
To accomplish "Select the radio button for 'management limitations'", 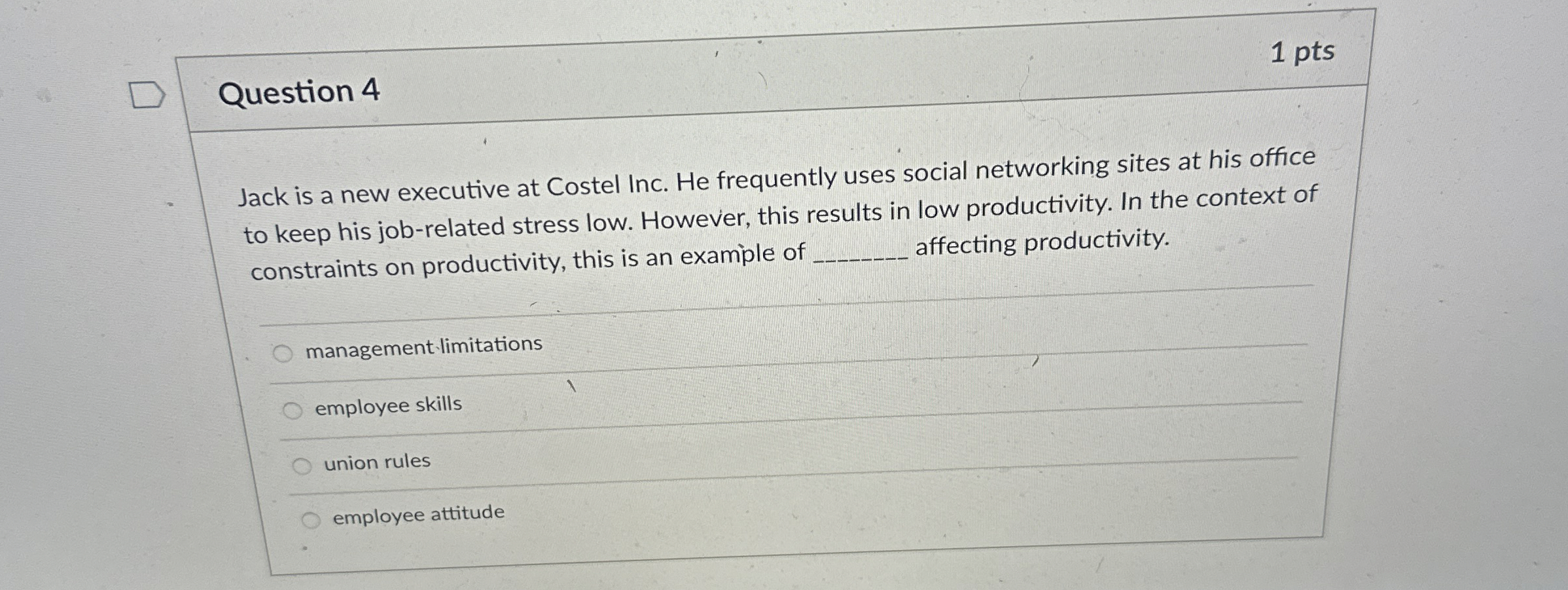I will tap(284, 353).
